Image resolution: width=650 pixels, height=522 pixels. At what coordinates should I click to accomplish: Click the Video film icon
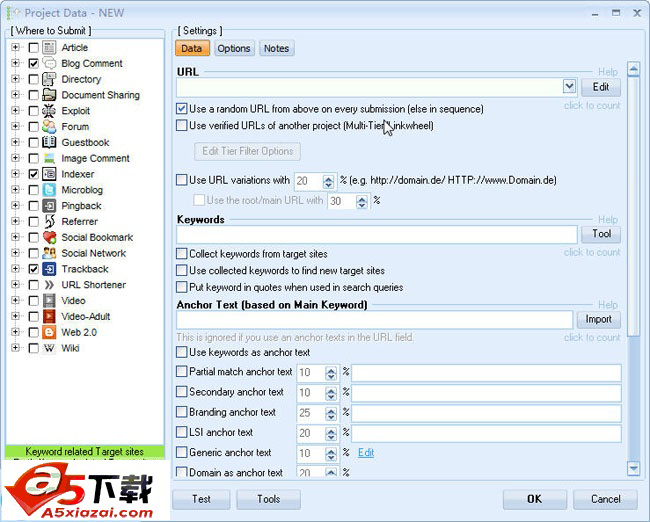(x=49, y=301)
